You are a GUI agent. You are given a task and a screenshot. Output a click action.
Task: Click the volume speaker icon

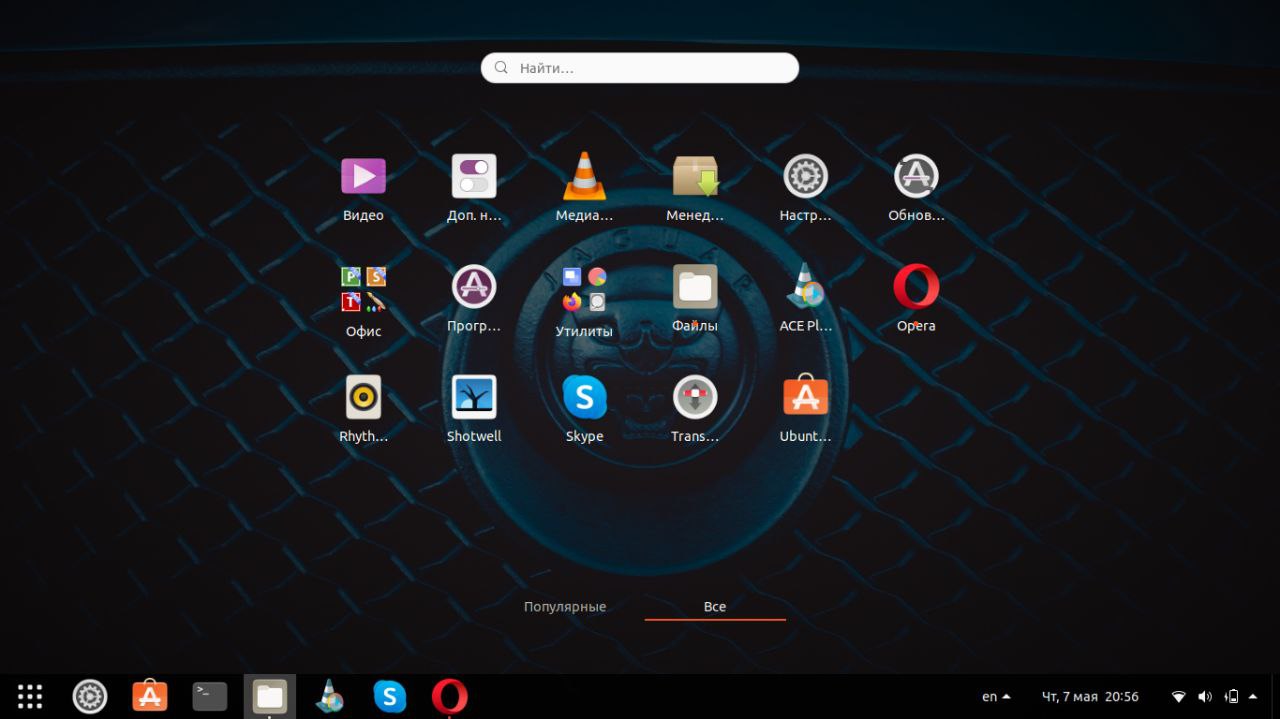tap(1205, 697)
